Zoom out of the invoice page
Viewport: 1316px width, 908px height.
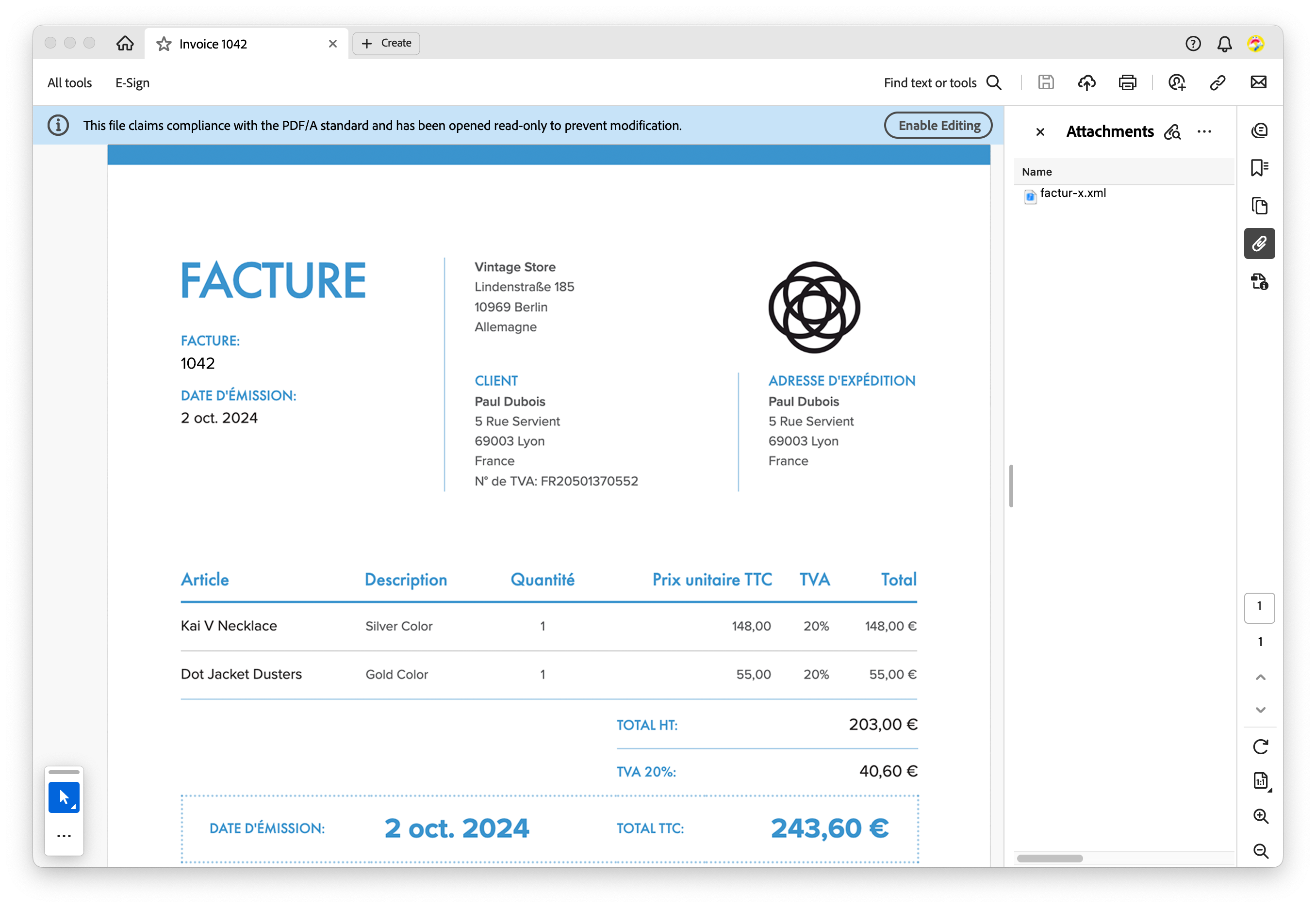(1261, 851)
